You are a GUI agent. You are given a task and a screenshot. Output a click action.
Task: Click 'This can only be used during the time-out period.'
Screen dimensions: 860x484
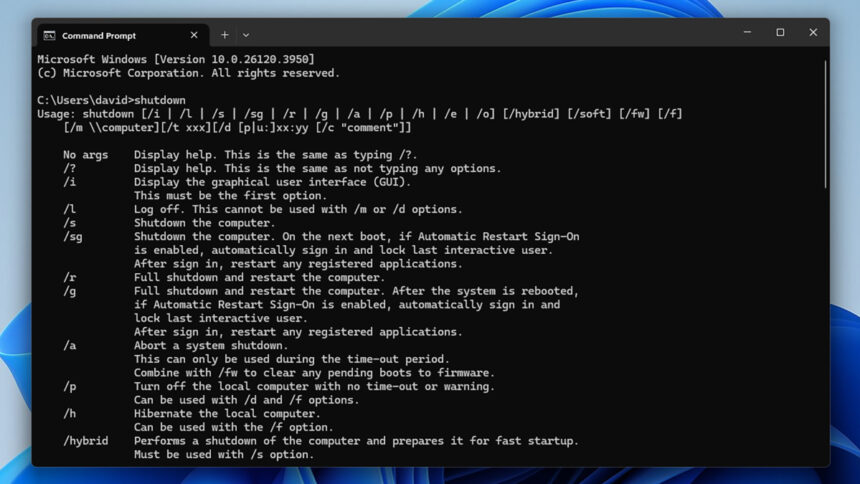point(292,359)
